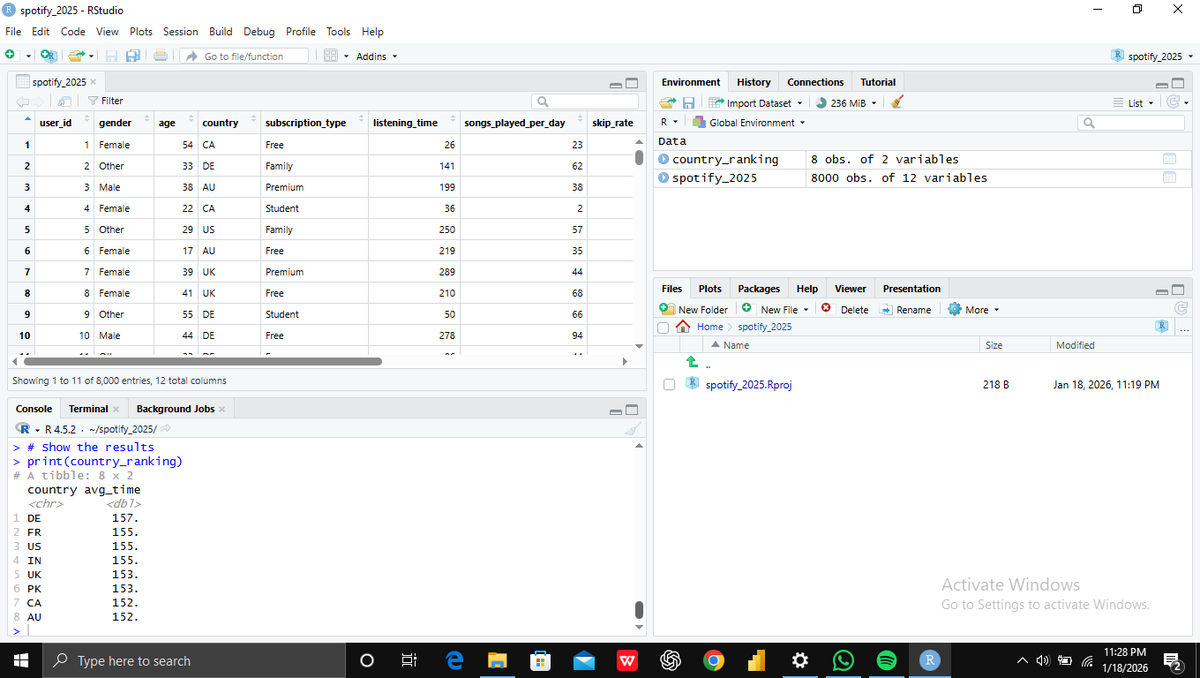Click the workspace panes grid icon
This screenshot has height=678, width=1200.
(x=330, y=56)
